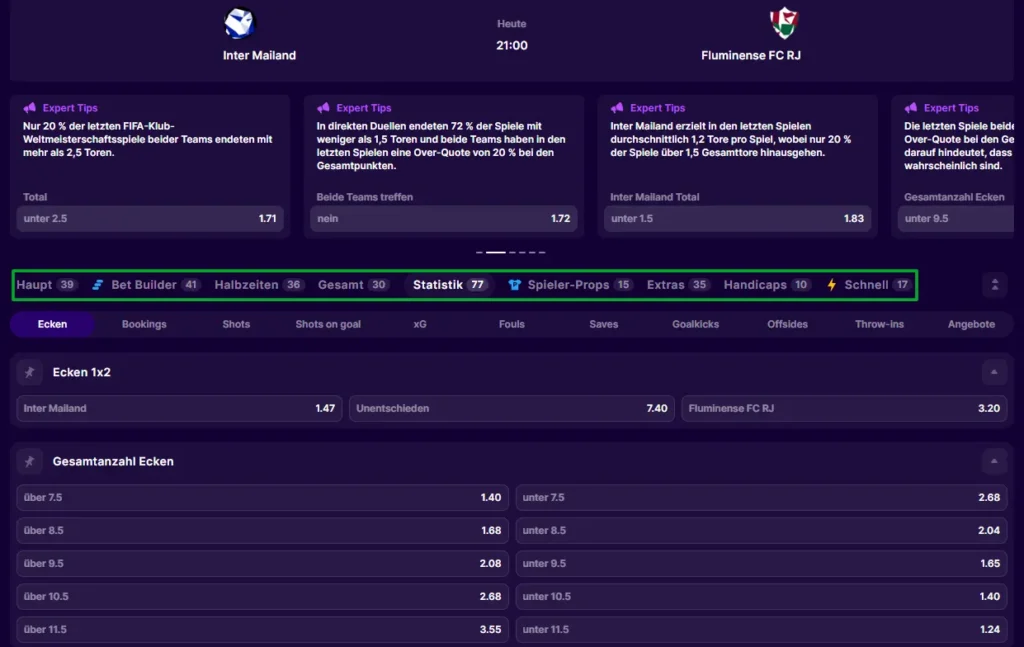Click the Fluminense FC RJ team crest
This screenshot has width=1024, height=647.
click(x=783, y=24)
